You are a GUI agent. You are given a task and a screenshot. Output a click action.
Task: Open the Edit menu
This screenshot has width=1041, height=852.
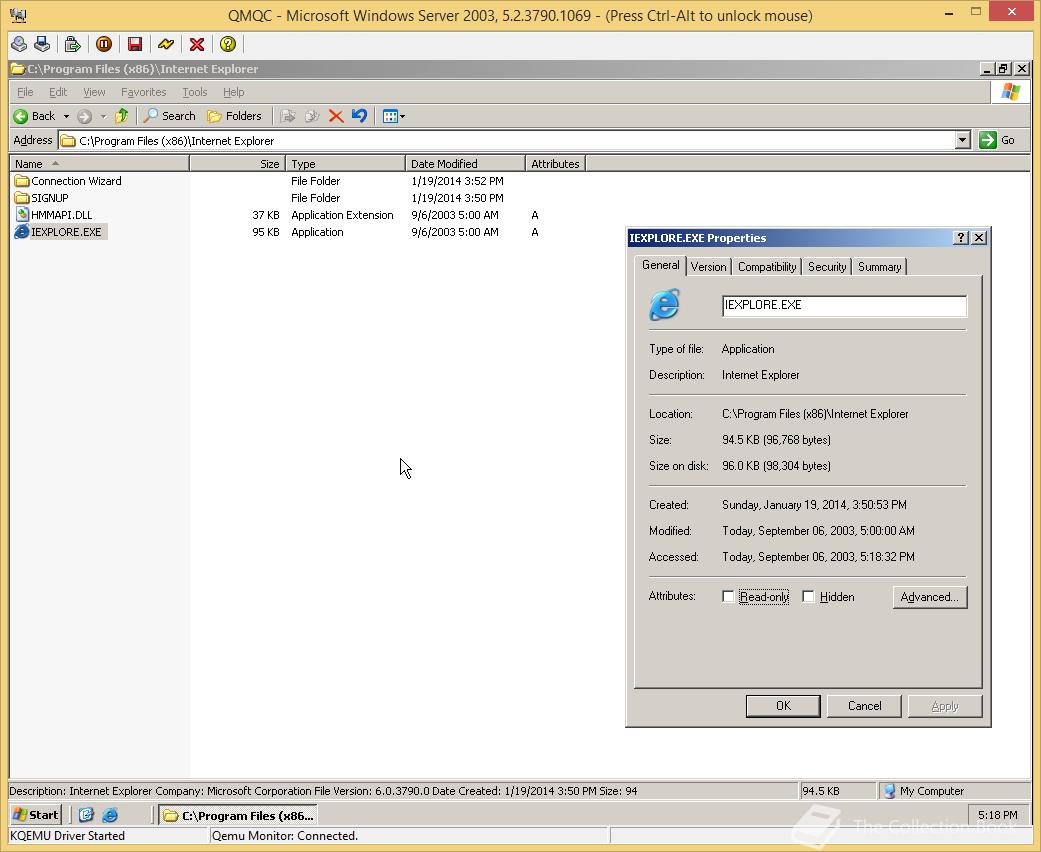[58, 92]
